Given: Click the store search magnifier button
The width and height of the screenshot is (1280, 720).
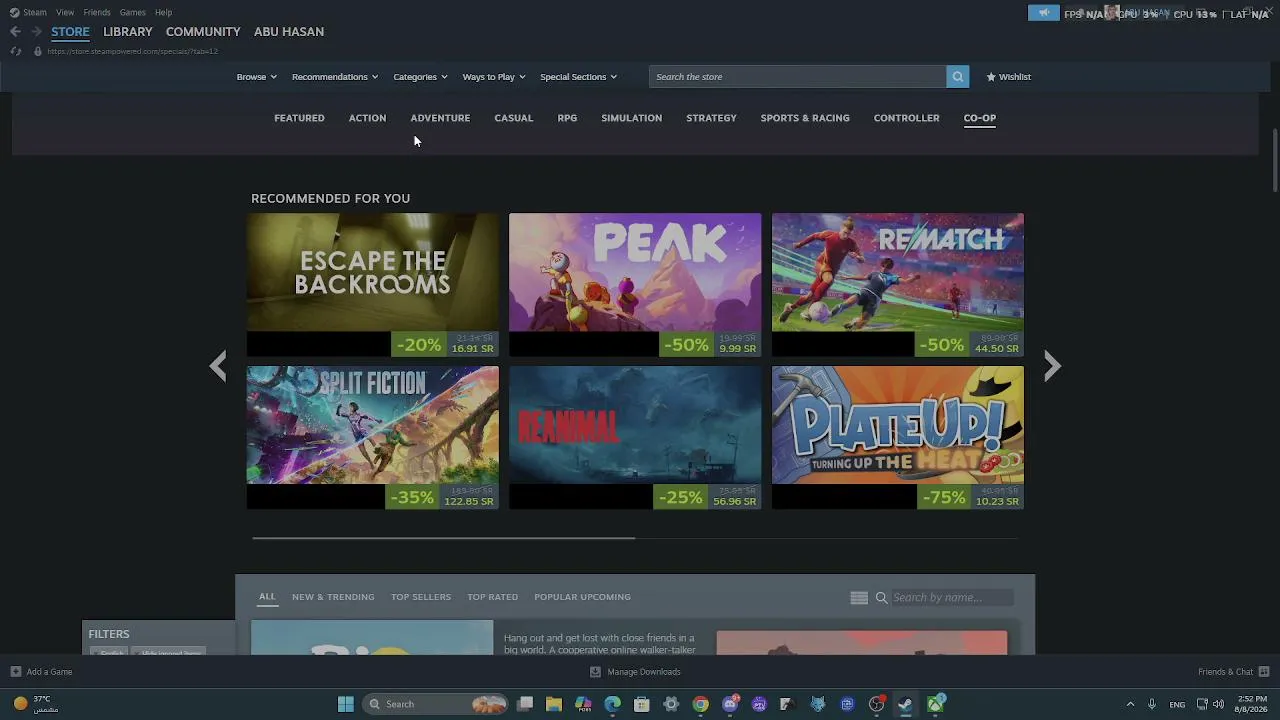Looking at the screenshot, I should (x=957, y=77).
